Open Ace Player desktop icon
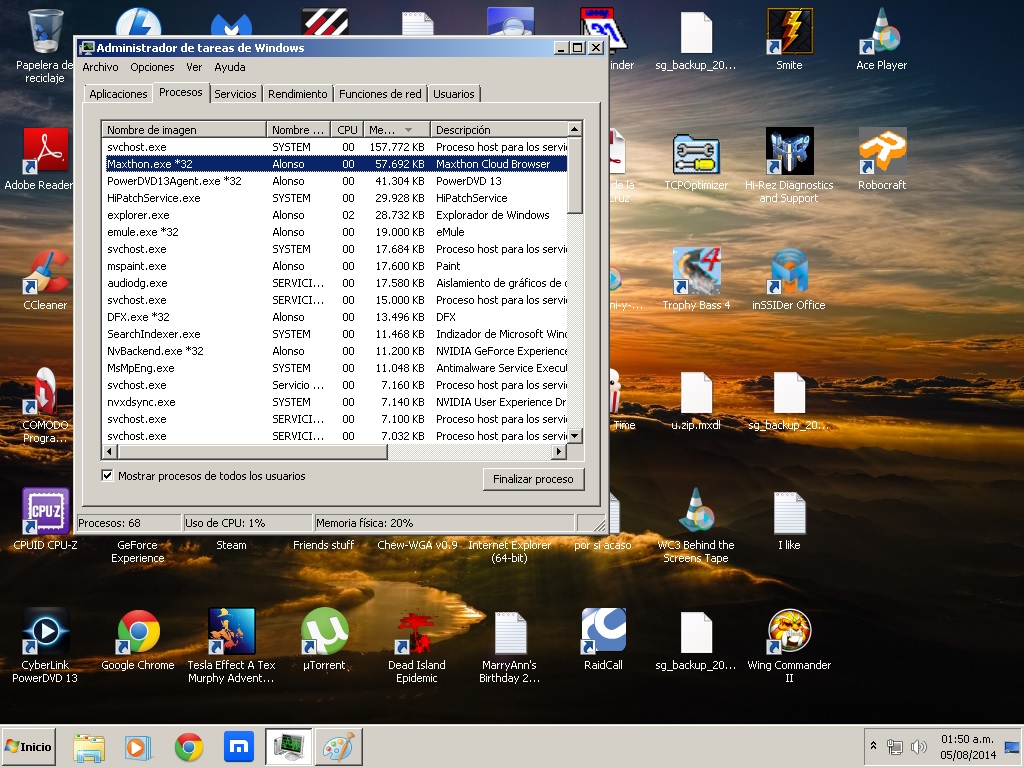Viewport: 1024px width, 768px height. pos(881,39)
